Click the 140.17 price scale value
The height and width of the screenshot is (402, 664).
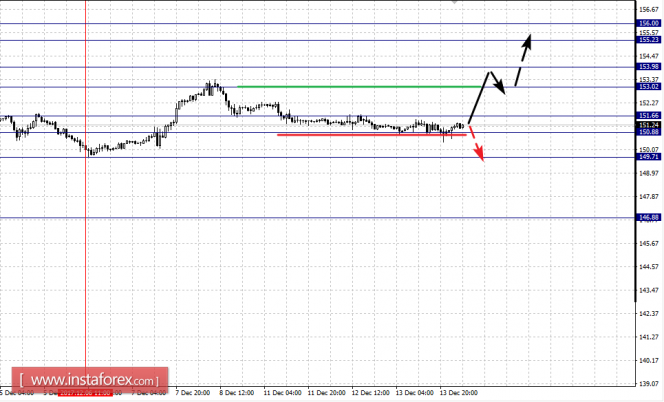tap(649, 360)
